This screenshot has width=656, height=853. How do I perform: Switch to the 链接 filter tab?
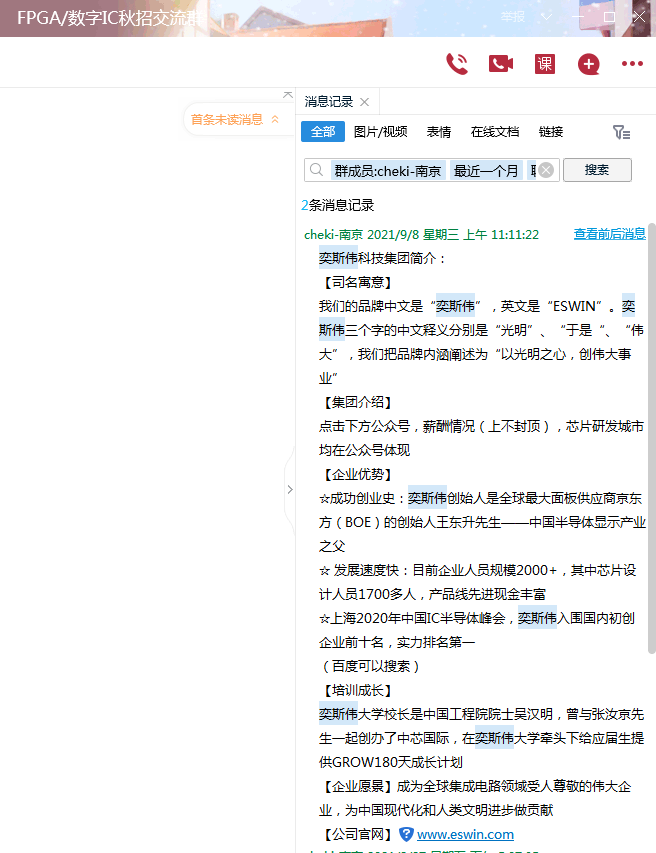(550, 132)
